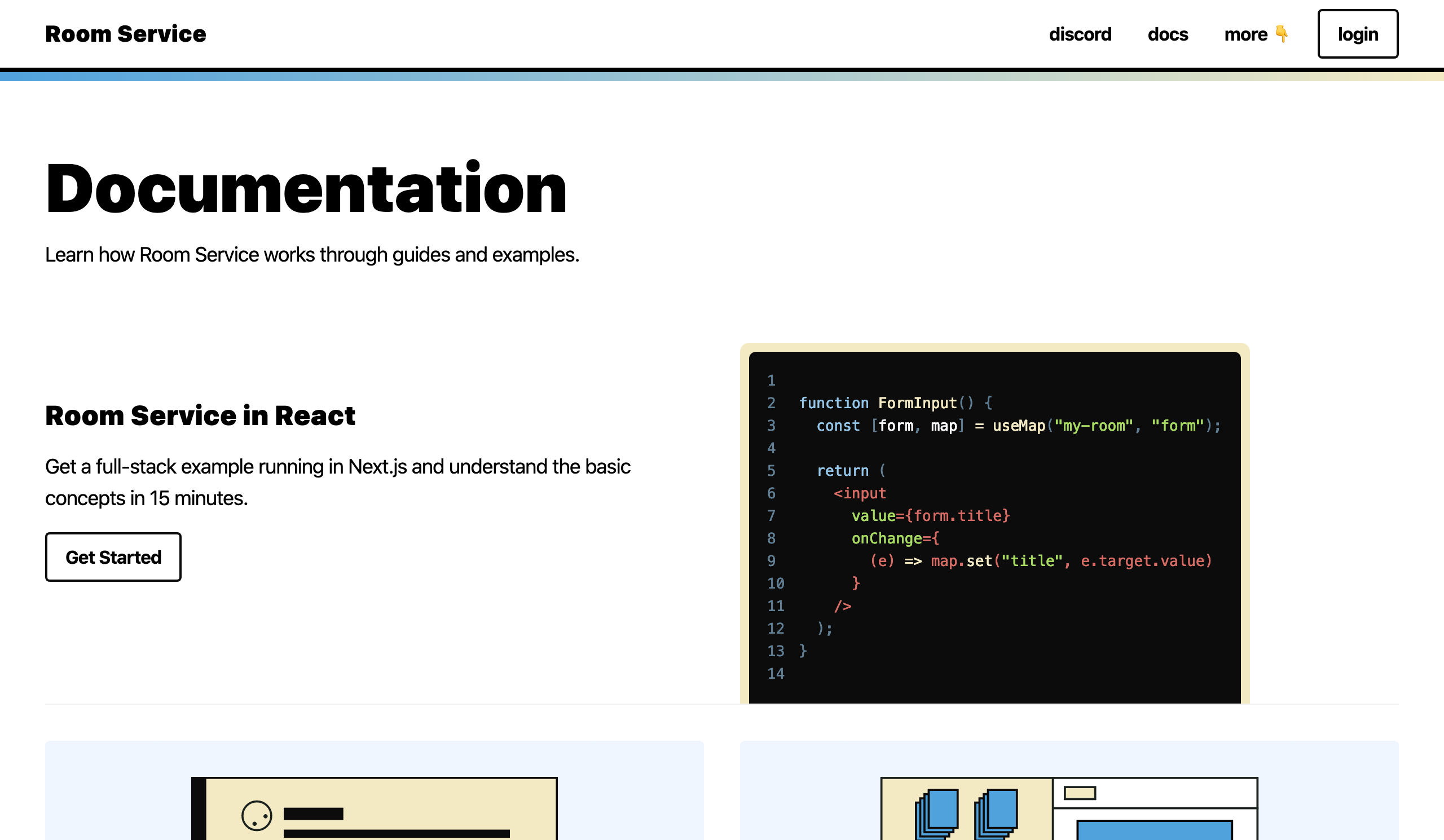This screenshot has height=840, width=1444.
Task: Click the Room Service logo
Action: point(125,34)
